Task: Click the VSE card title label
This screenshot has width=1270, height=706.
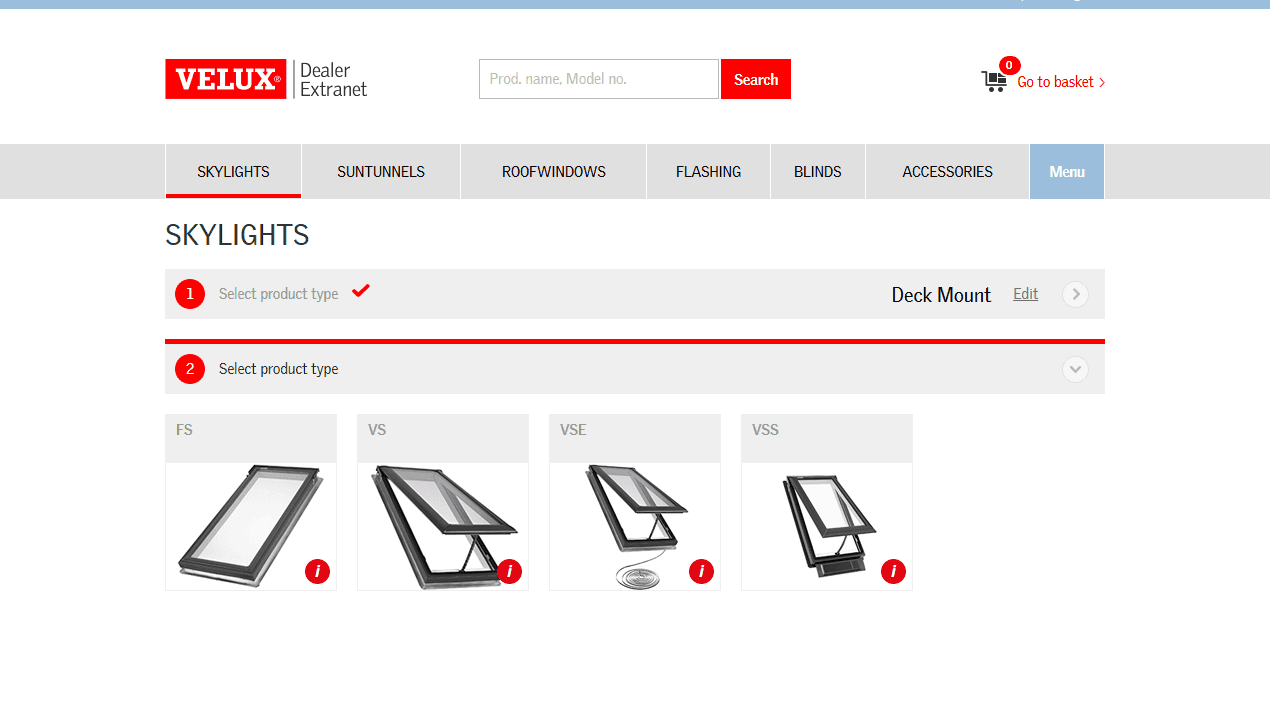Action: (x=573, y=430)
